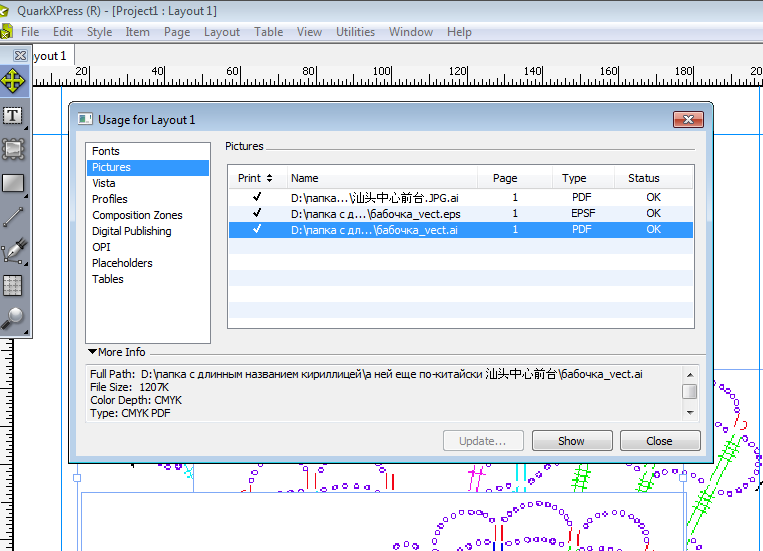Click the File Size: 1207K line

129,387
